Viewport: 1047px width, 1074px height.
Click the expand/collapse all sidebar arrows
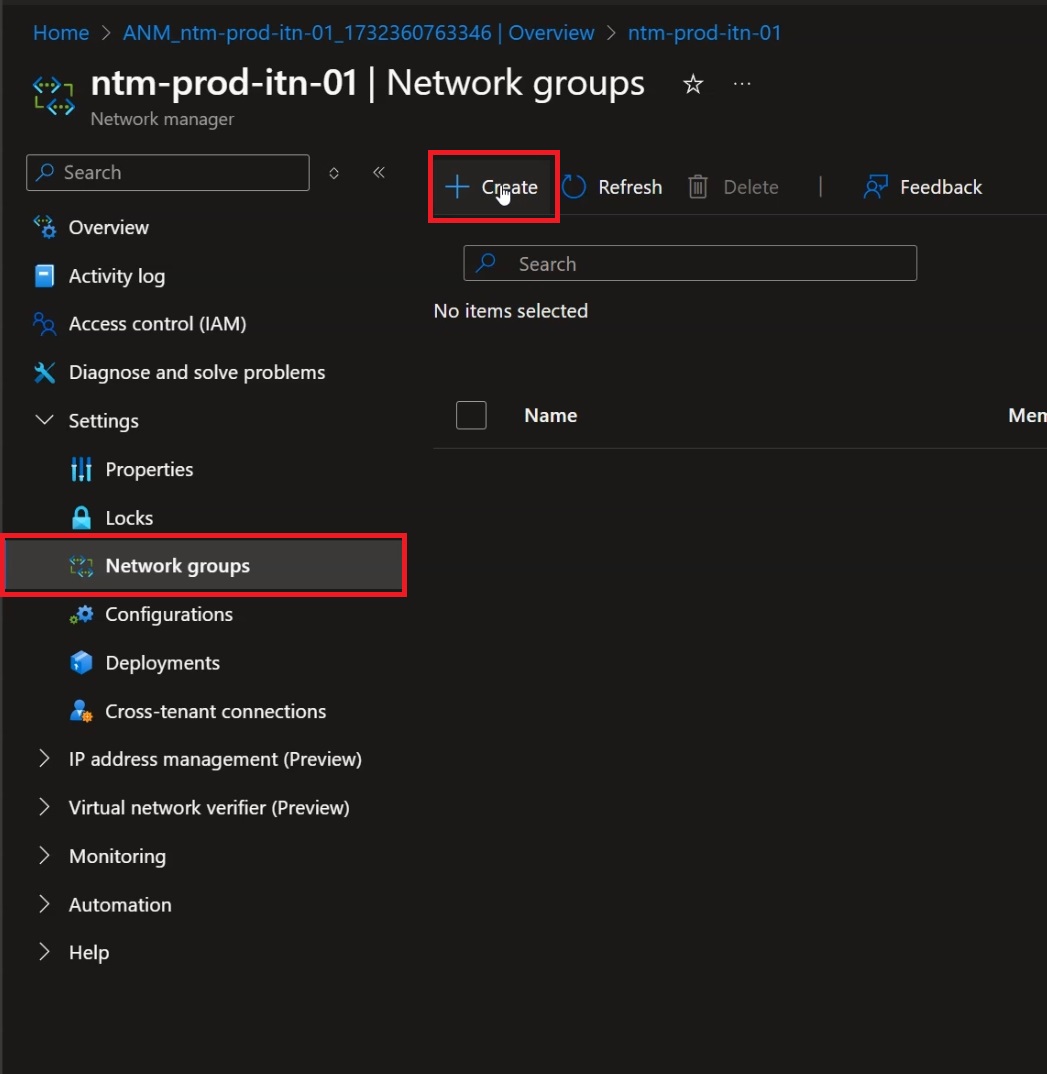[333, 173]
